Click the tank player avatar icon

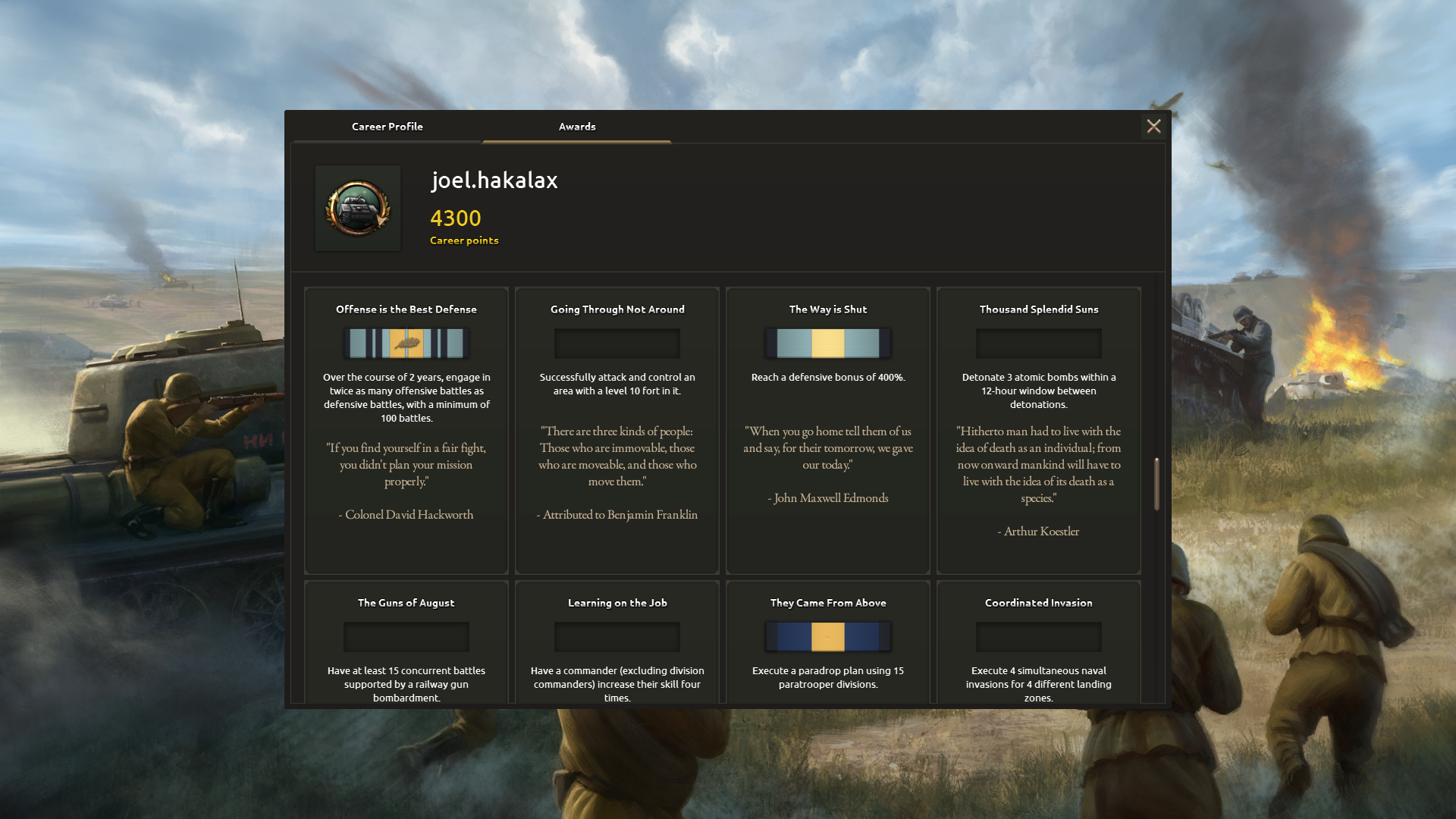point(358,209)
